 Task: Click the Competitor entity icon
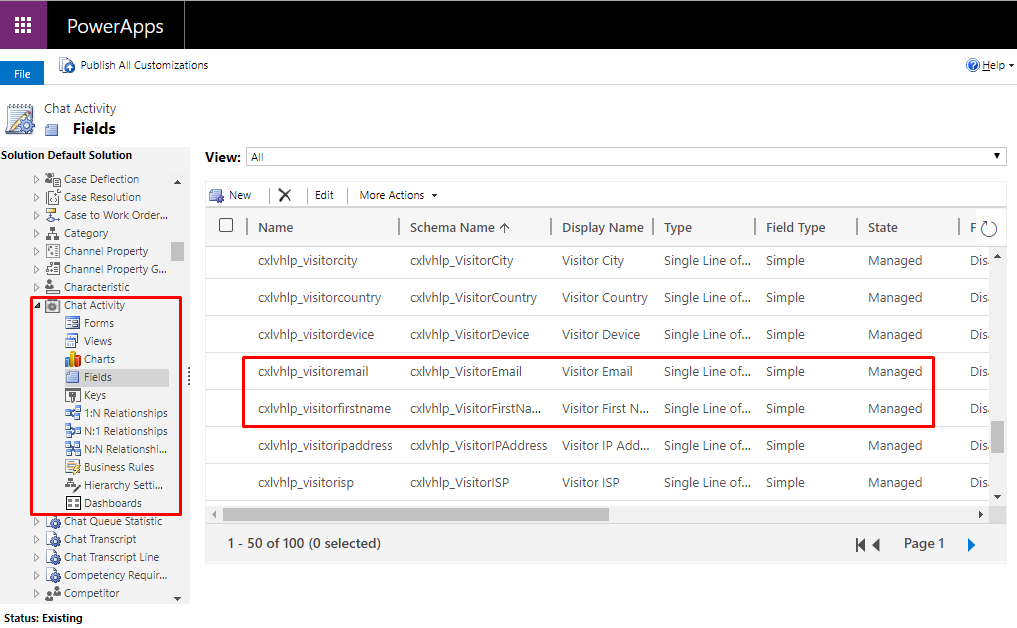53,593
